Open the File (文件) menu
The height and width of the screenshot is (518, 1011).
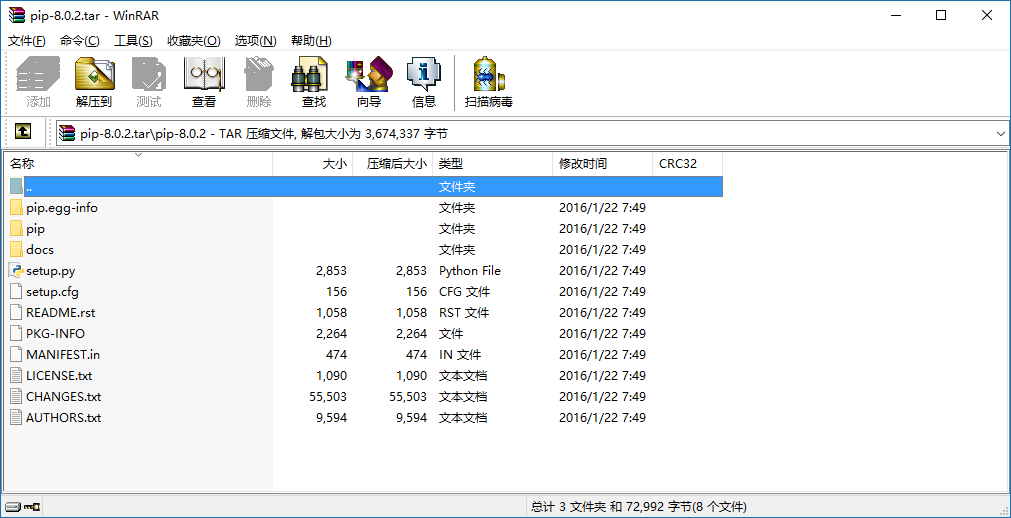[27, 41]
